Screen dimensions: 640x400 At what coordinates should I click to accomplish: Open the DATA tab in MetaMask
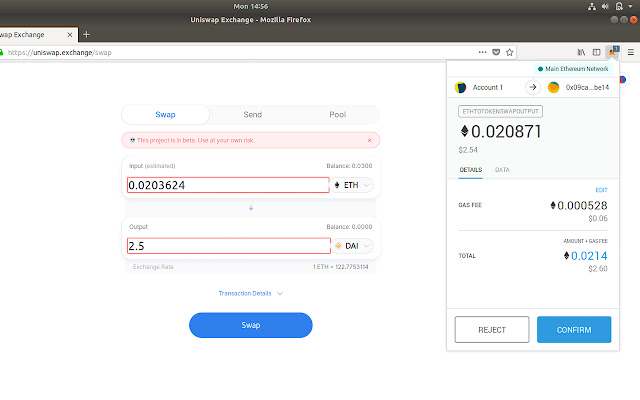pyautogui.click(x=502, y=170)
